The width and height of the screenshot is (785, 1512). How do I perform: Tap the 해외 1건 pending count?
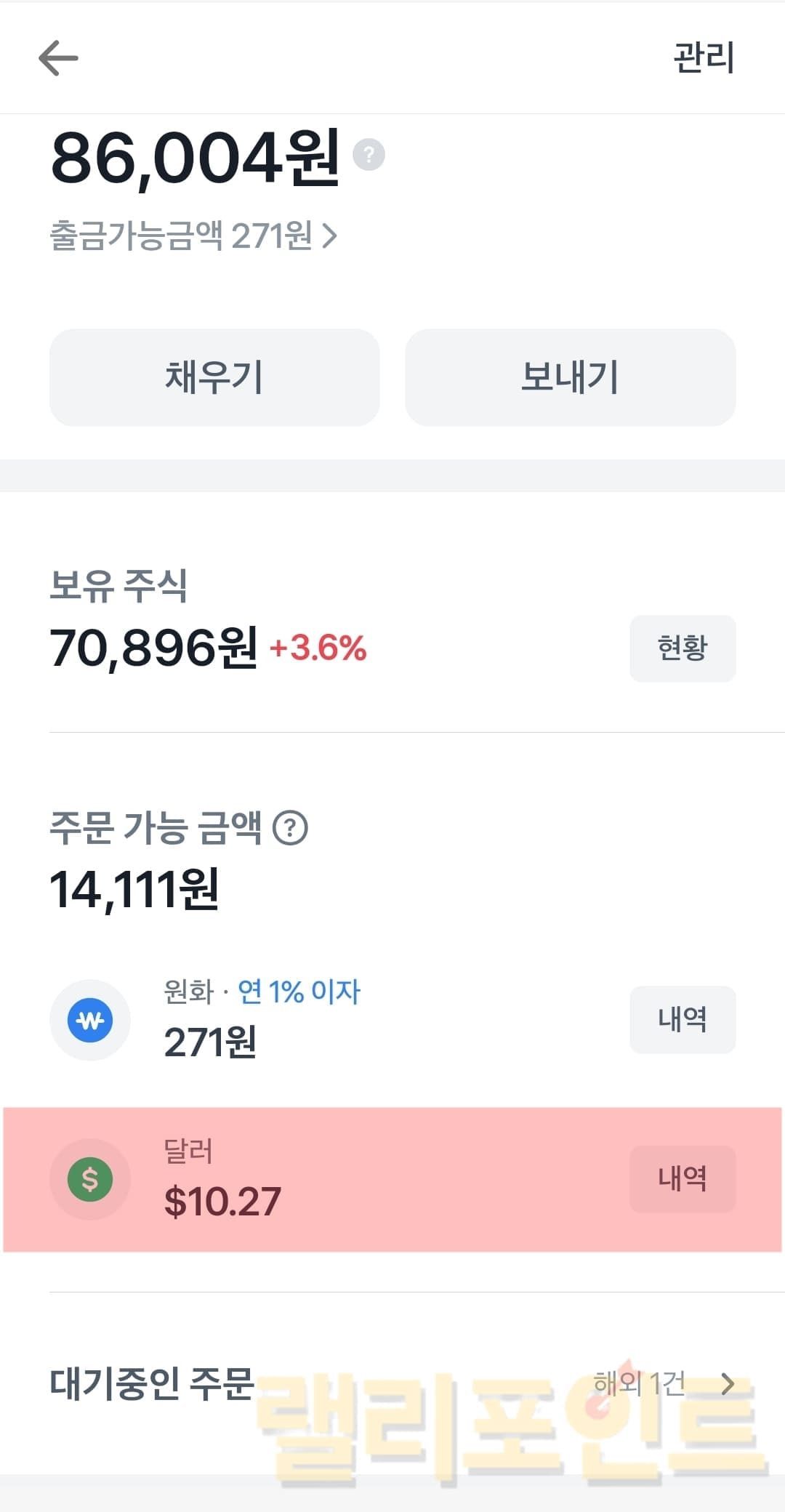[x=639, y=1384]
